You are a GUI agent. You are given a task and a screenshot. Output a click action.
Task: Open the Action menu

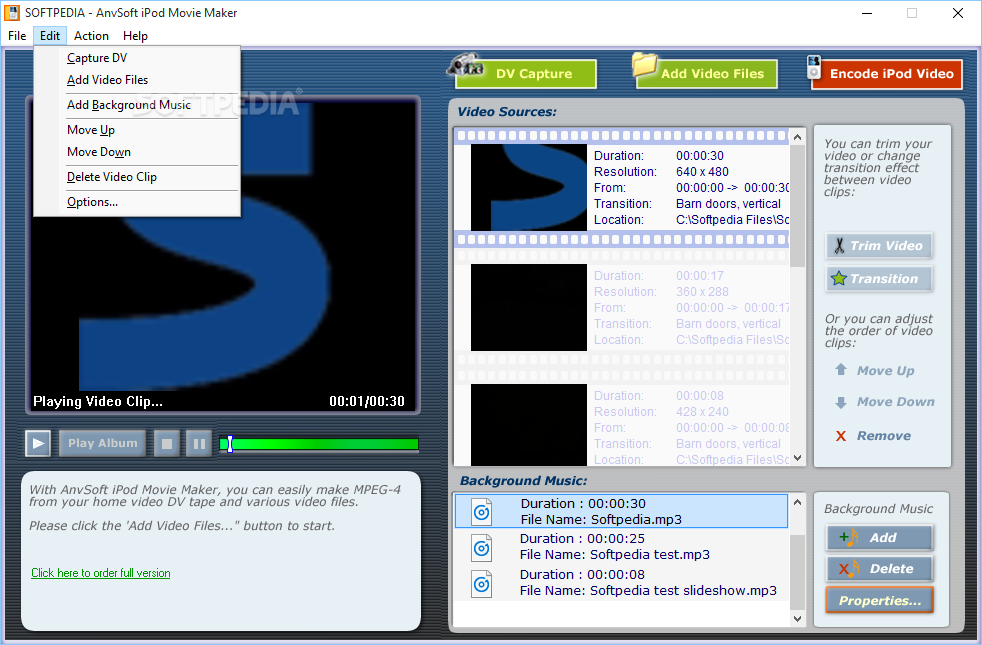click(91, 36)
